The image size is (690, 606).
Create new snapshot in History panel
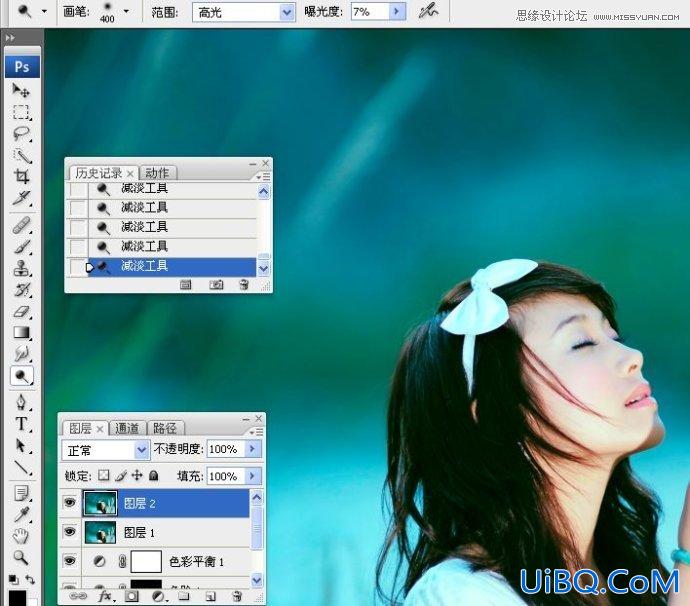coord(216,285)
